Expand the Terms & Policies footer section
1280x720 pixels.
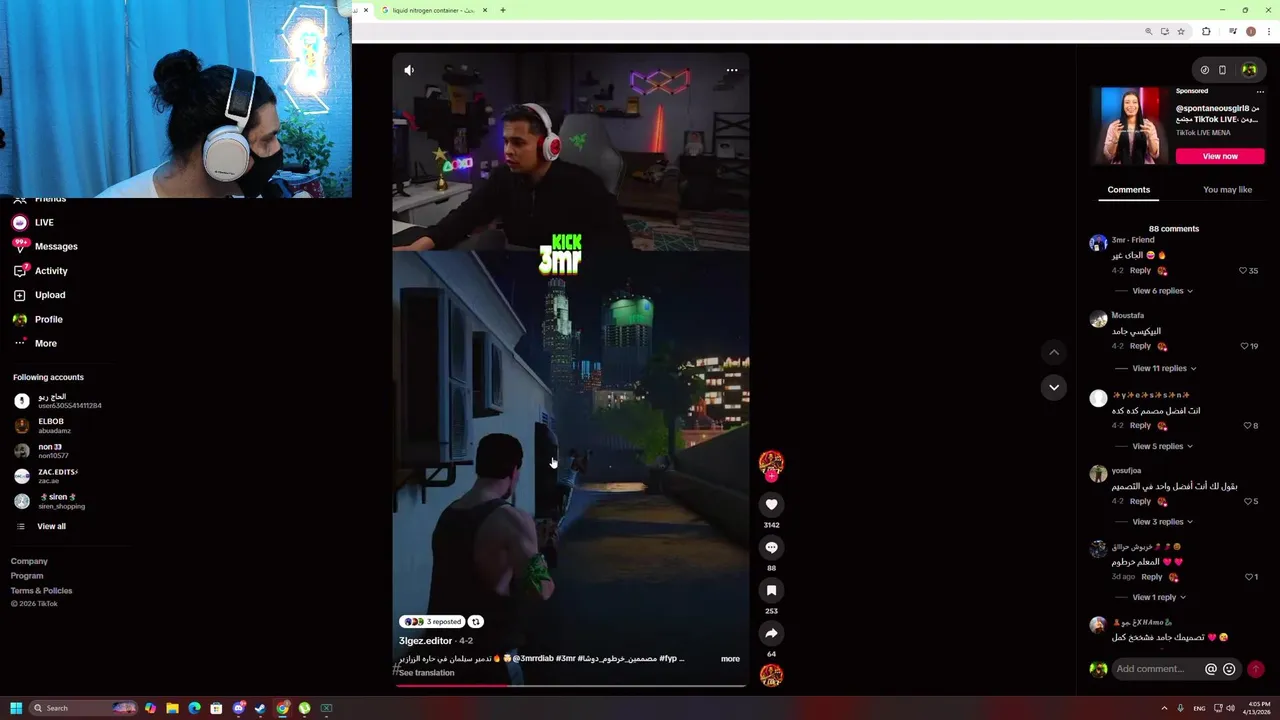pyautogui.click(x=41, y=591)
